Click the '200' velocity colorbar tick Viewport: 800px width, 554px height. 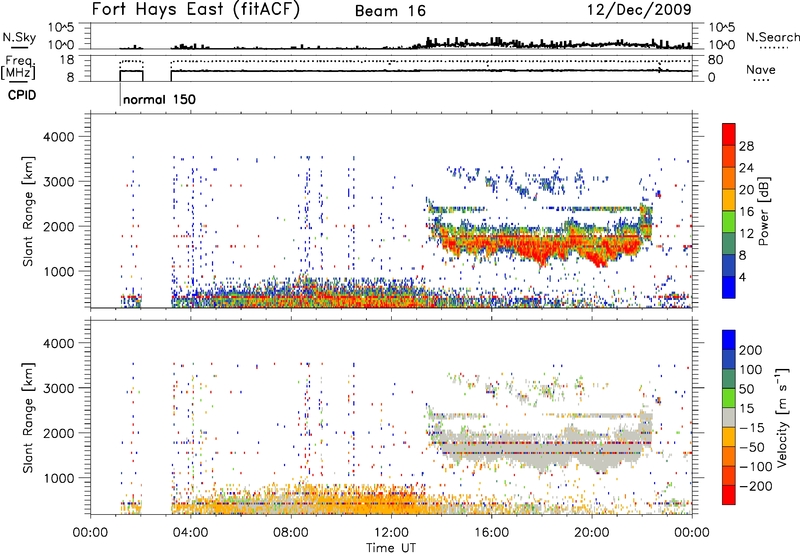click(x=751, y=350)
